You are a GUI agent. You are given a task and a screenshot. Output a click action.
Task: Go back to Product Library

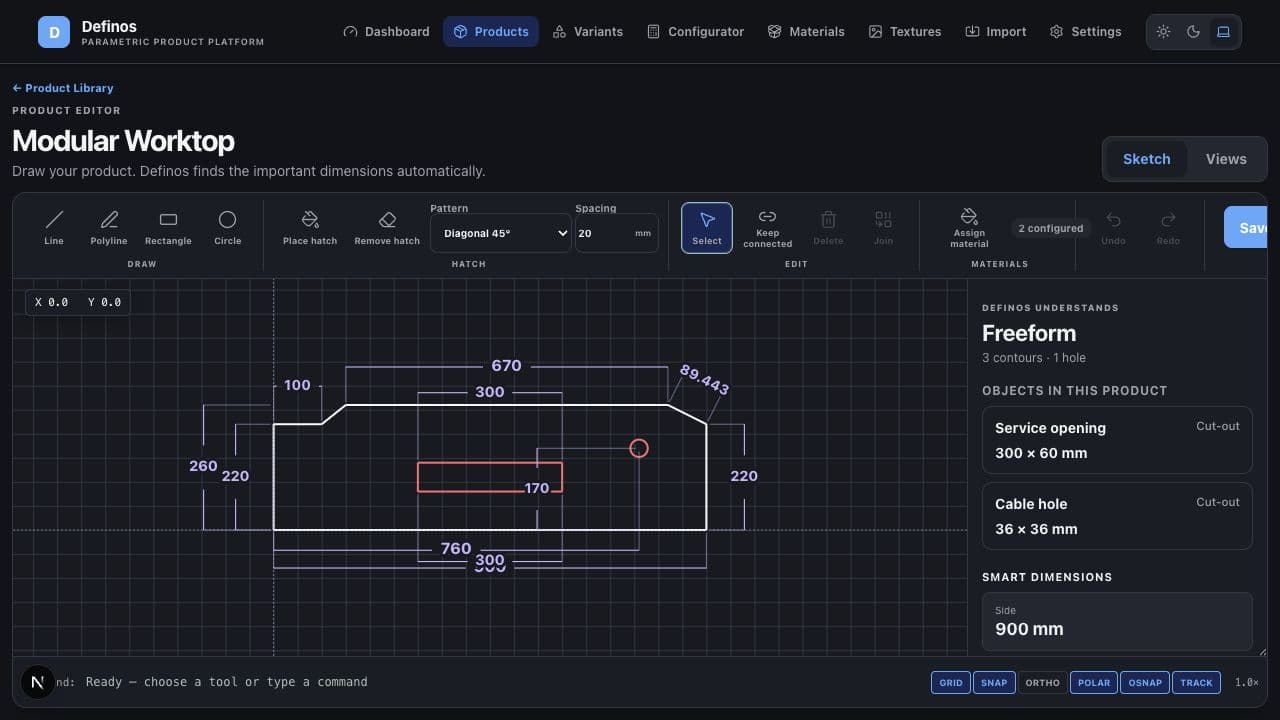click(63, 88)
